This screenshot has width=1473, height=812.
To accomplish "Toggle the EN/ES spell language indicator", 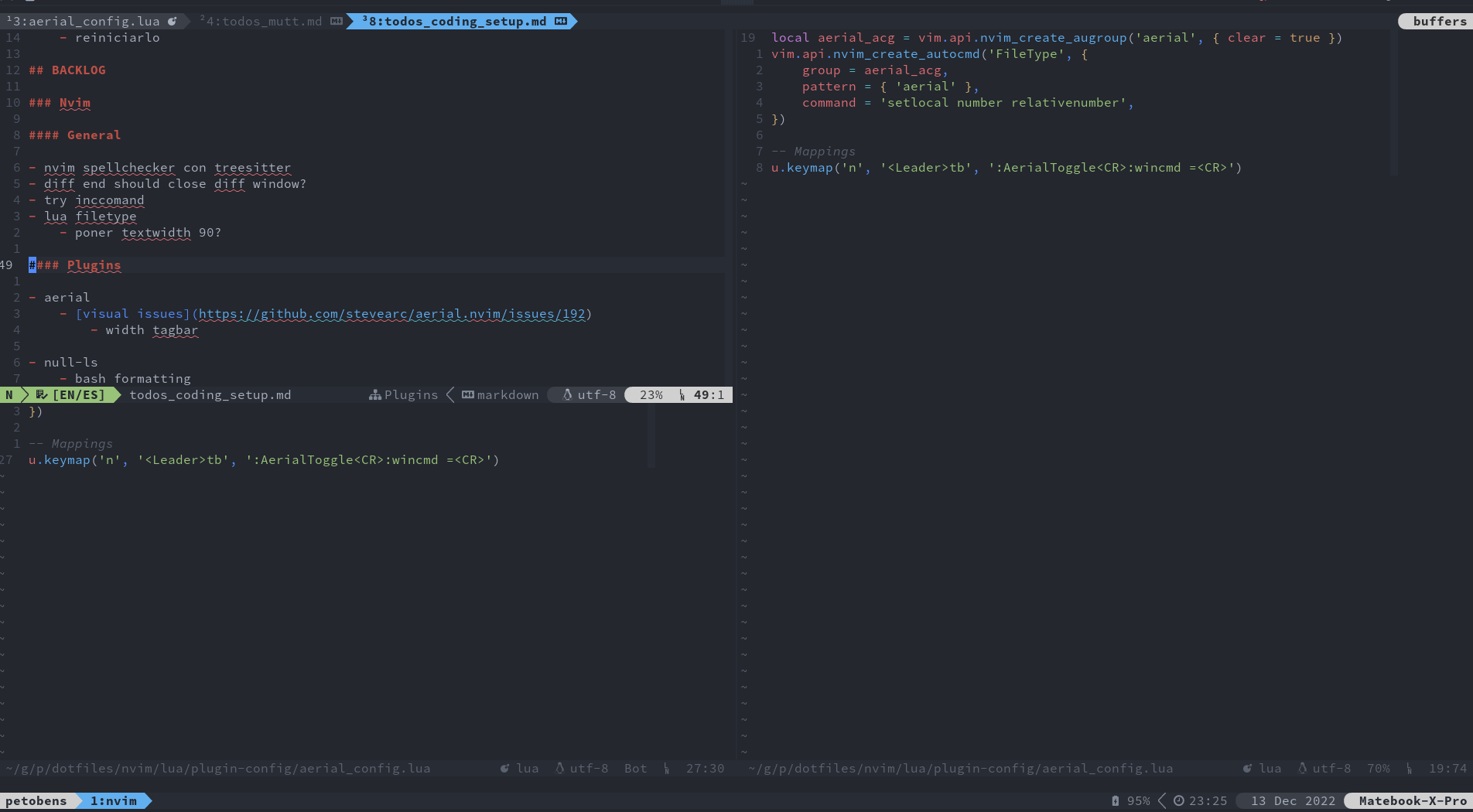I will [79, 394].
